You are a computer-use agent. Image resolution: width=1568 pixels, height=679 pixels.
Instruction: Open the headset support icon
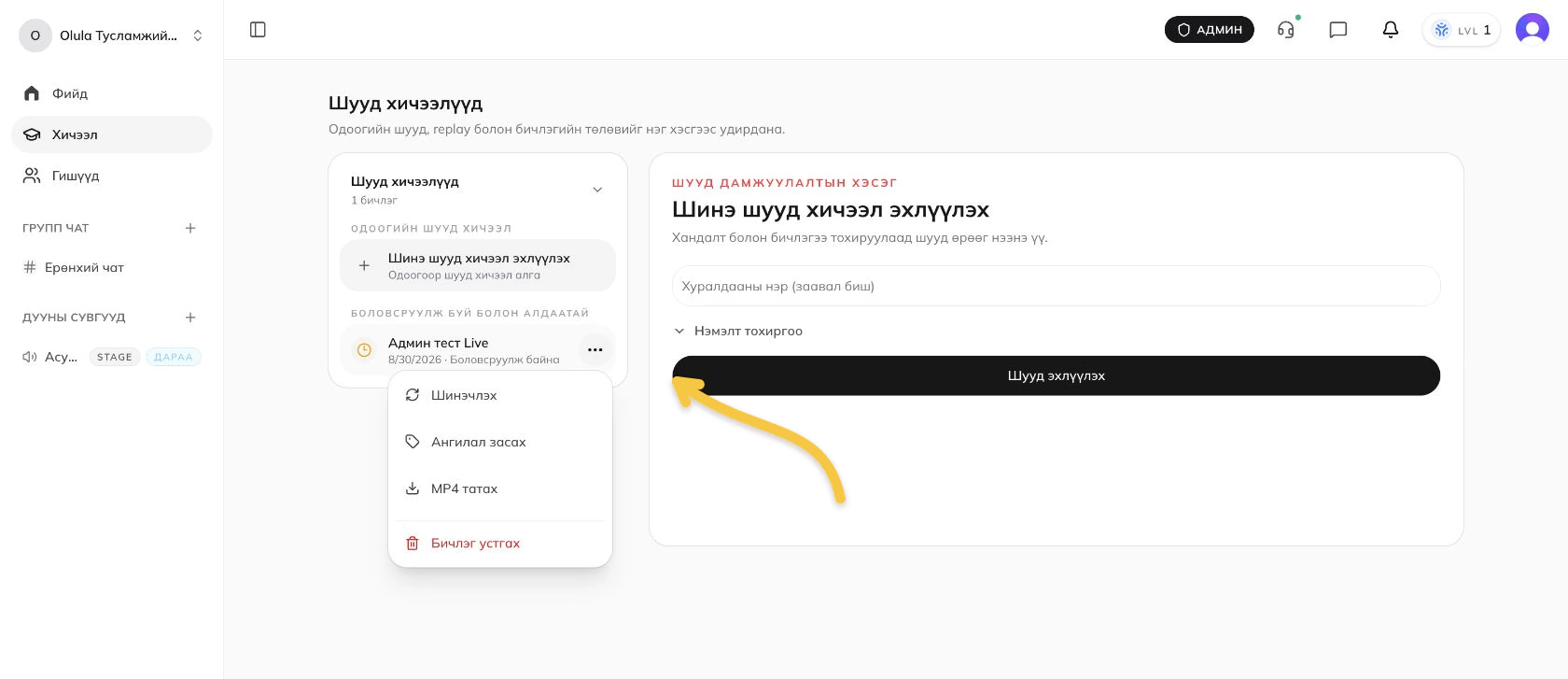pos(1286,30)
